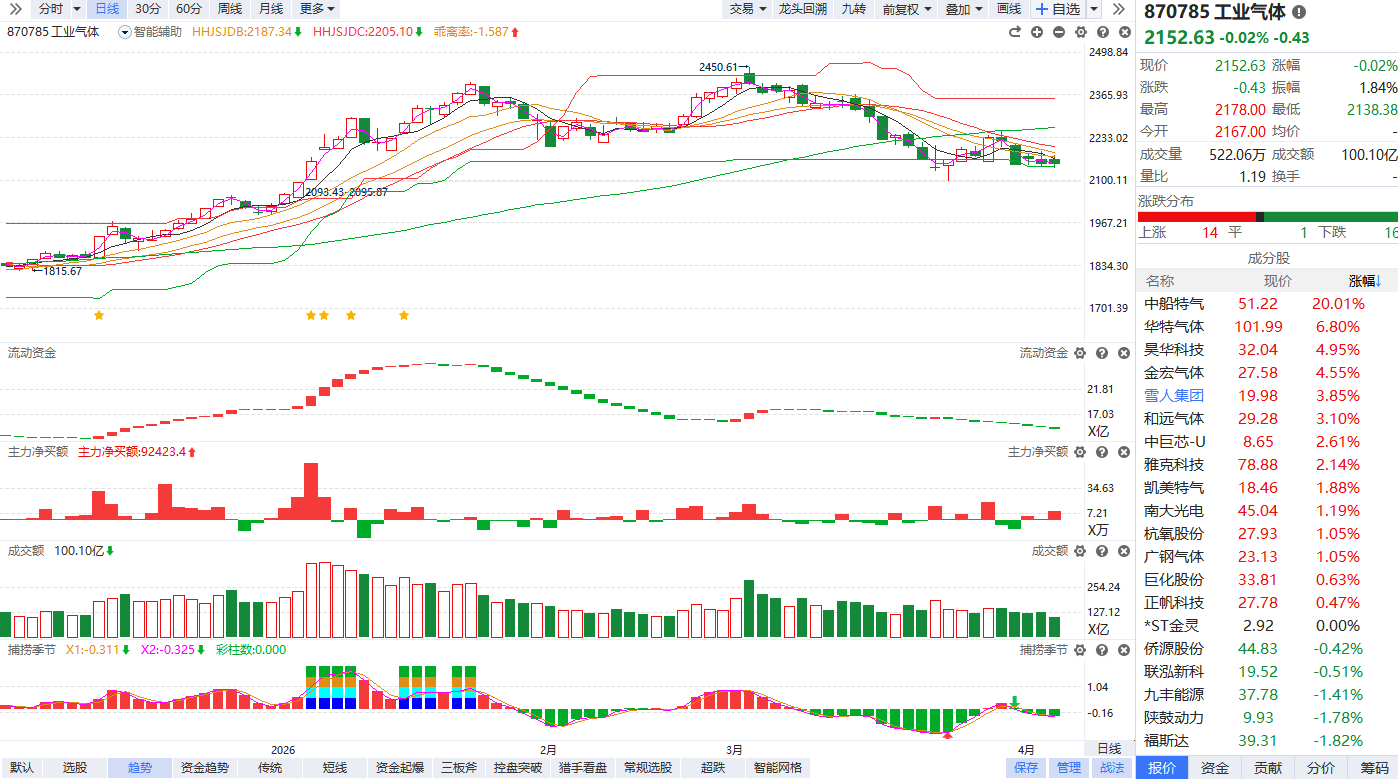Viewport: 1398px width, 779px height.
Task: Click info icon beside 工业气体 title
Action: 1299,13
